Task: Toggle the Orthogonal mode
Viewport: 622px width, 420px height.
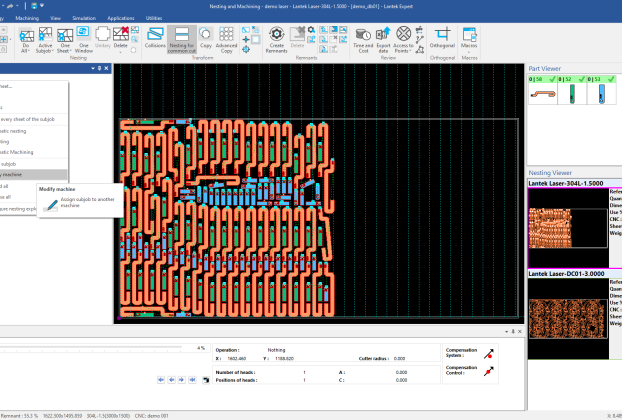Action: click(442, 37)
